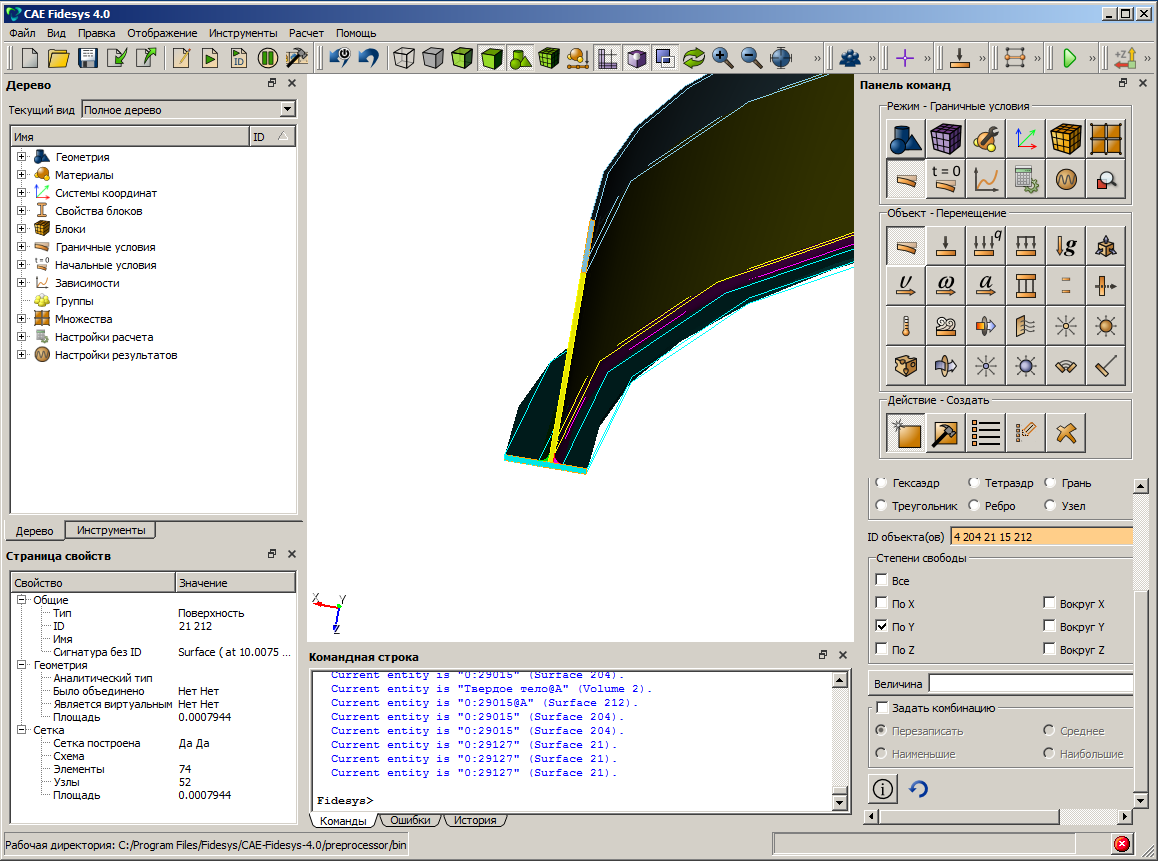Expand the 'Граничные условия' tree node
This screenshot has width=1158, height=861.
pos(21,247)
